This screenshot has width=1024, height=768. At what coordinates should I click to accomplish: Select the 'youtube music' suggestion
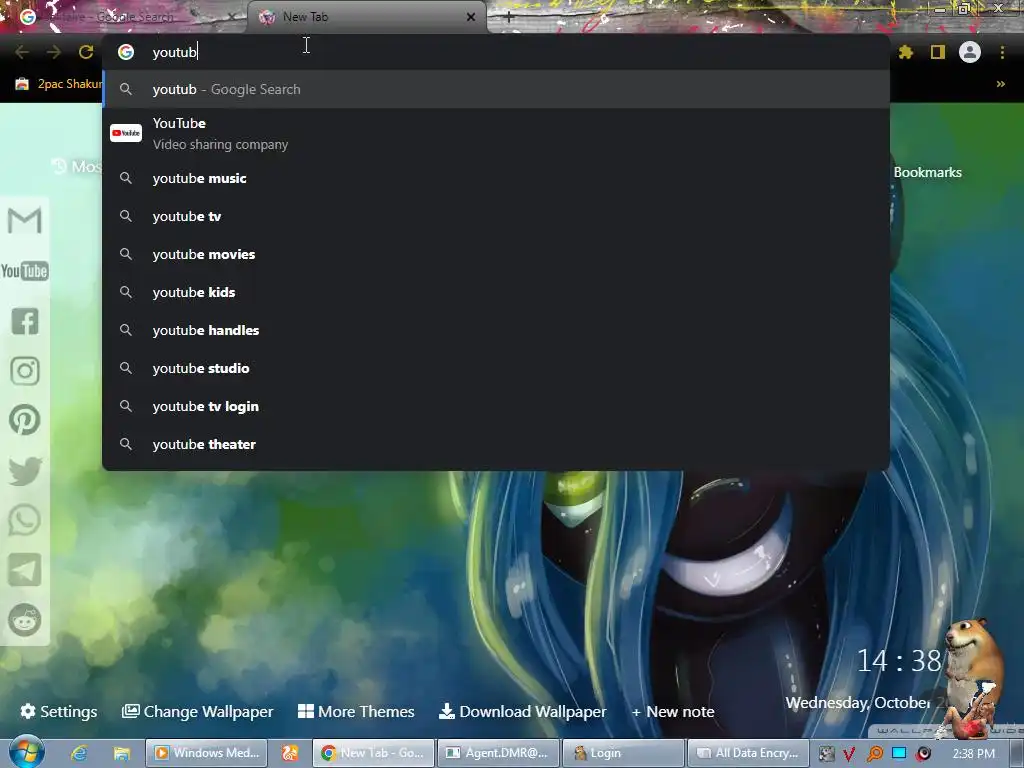click(496, 178)
